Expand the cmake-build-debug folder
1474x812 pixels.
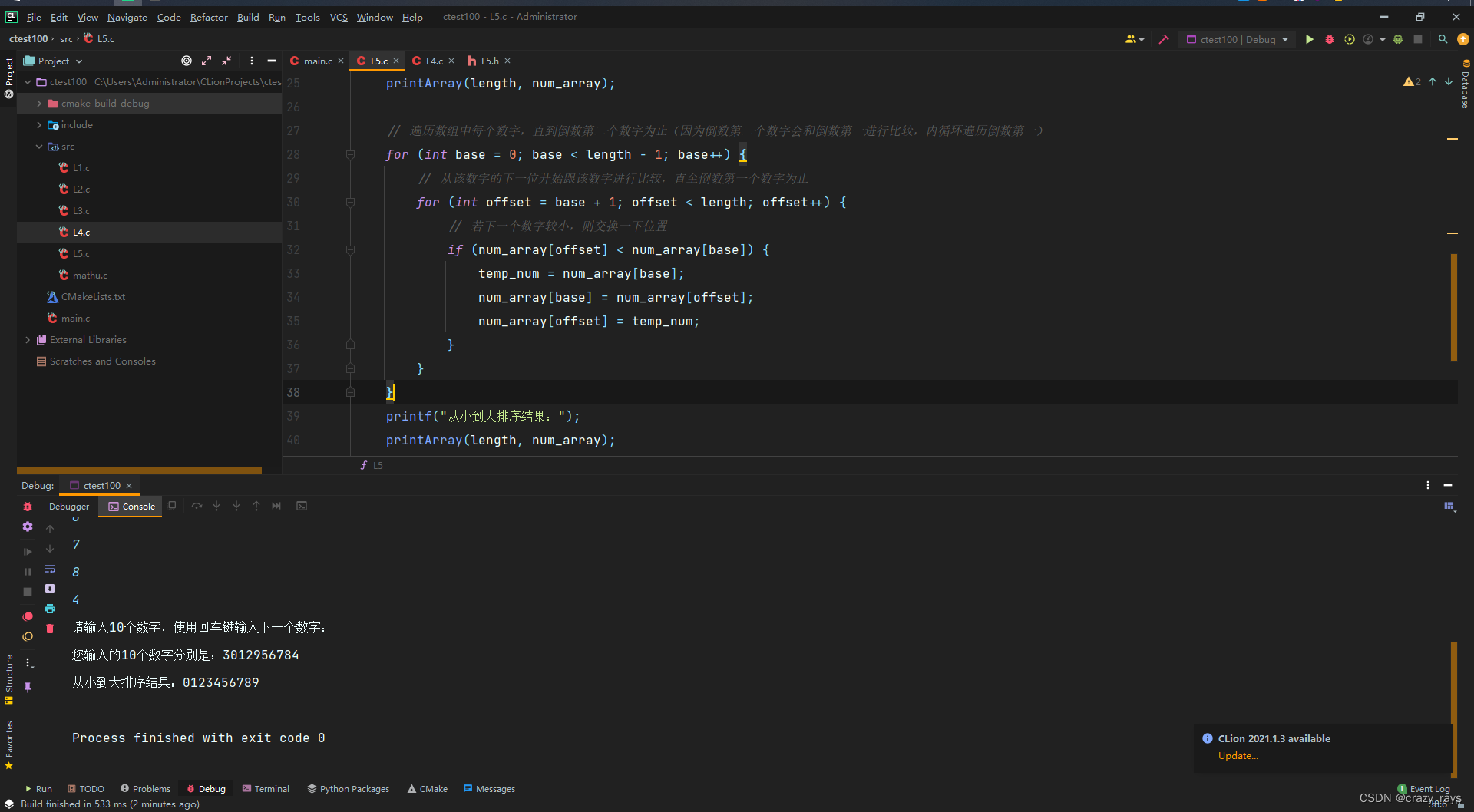coord(39,103)
